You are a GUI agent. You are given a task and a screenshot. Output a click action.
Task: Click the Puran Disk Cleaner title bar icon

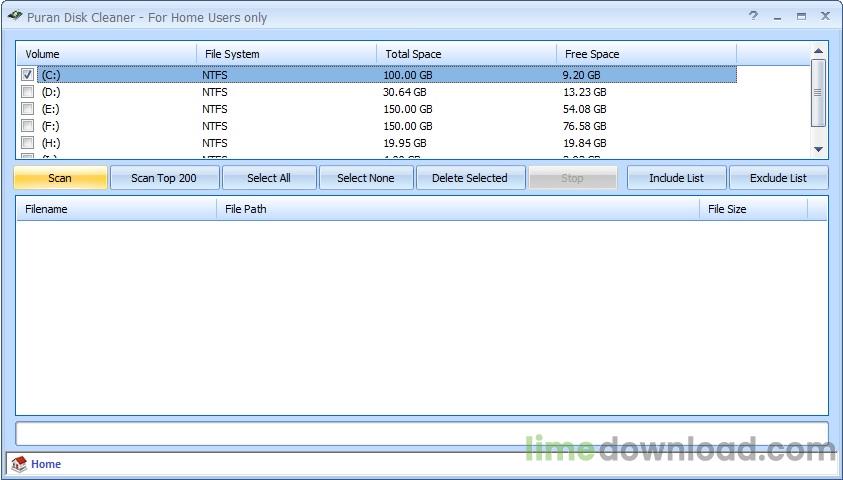pyautogui.click(x=15, y=16)
